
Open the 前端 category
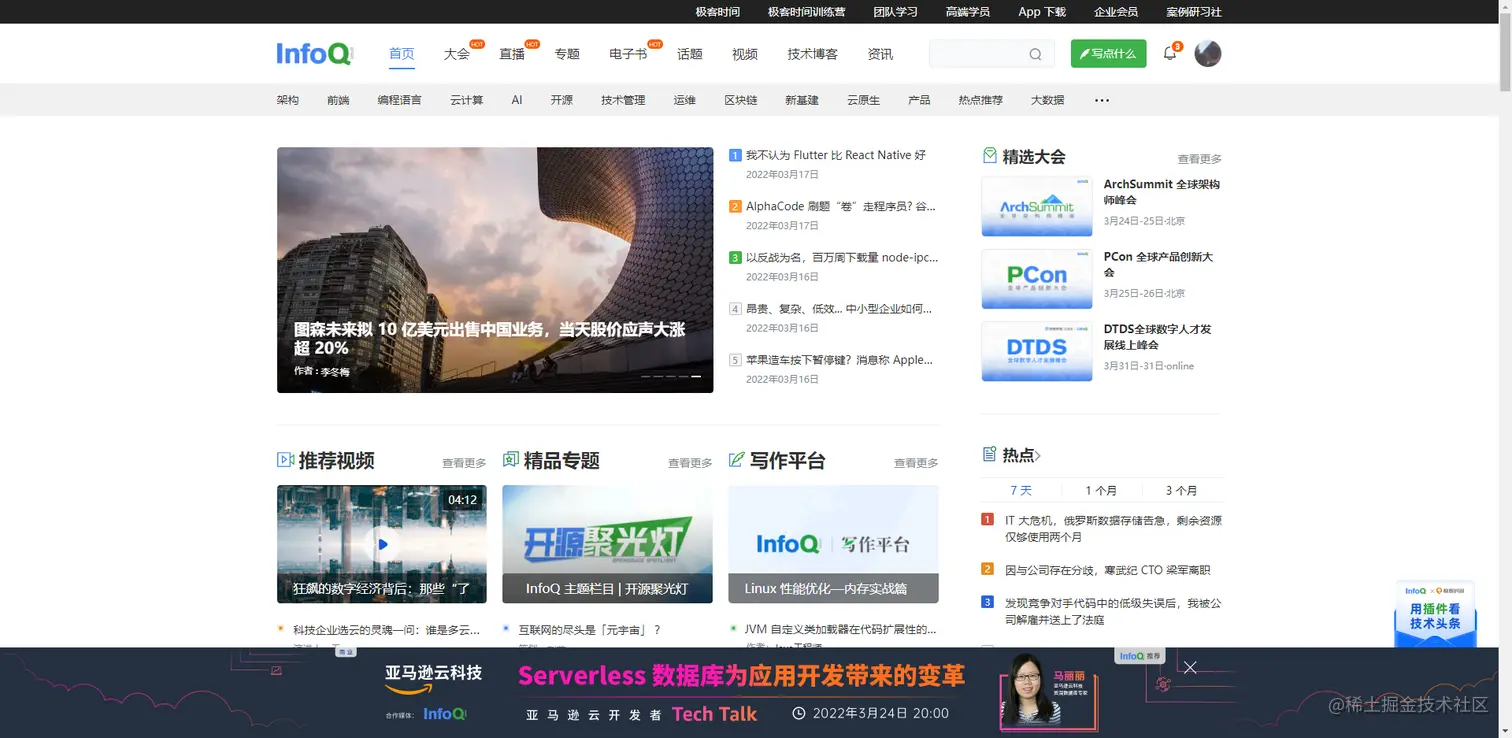tap(338, 100)
